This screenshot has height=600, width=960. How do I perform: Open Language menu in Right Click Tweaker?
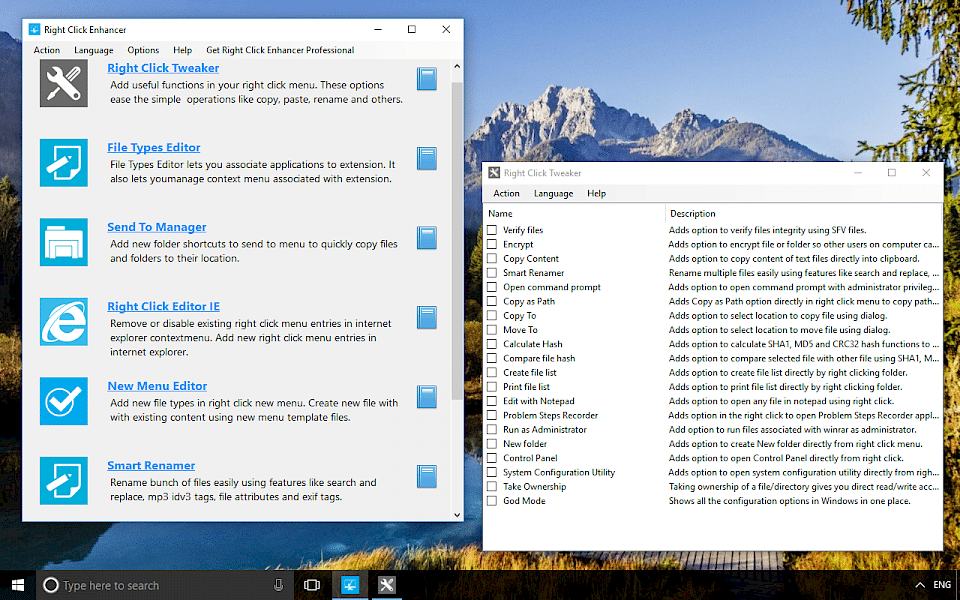[x=553, y=193]
